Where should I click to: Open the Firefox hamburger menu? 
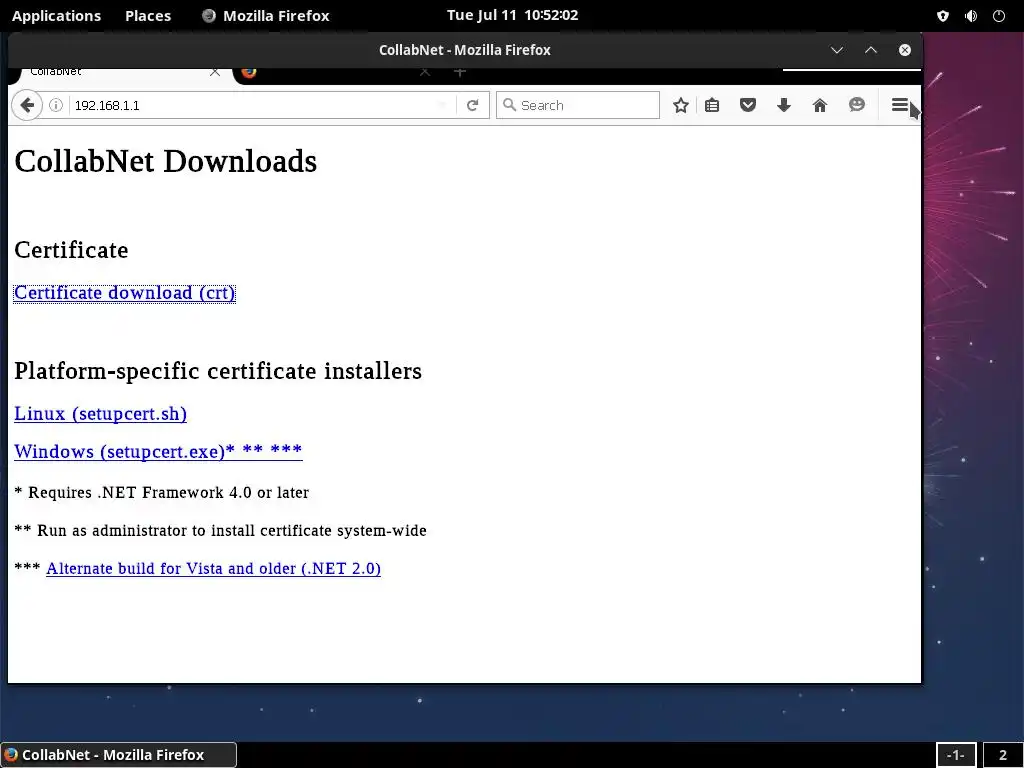[x=900, y=104]
